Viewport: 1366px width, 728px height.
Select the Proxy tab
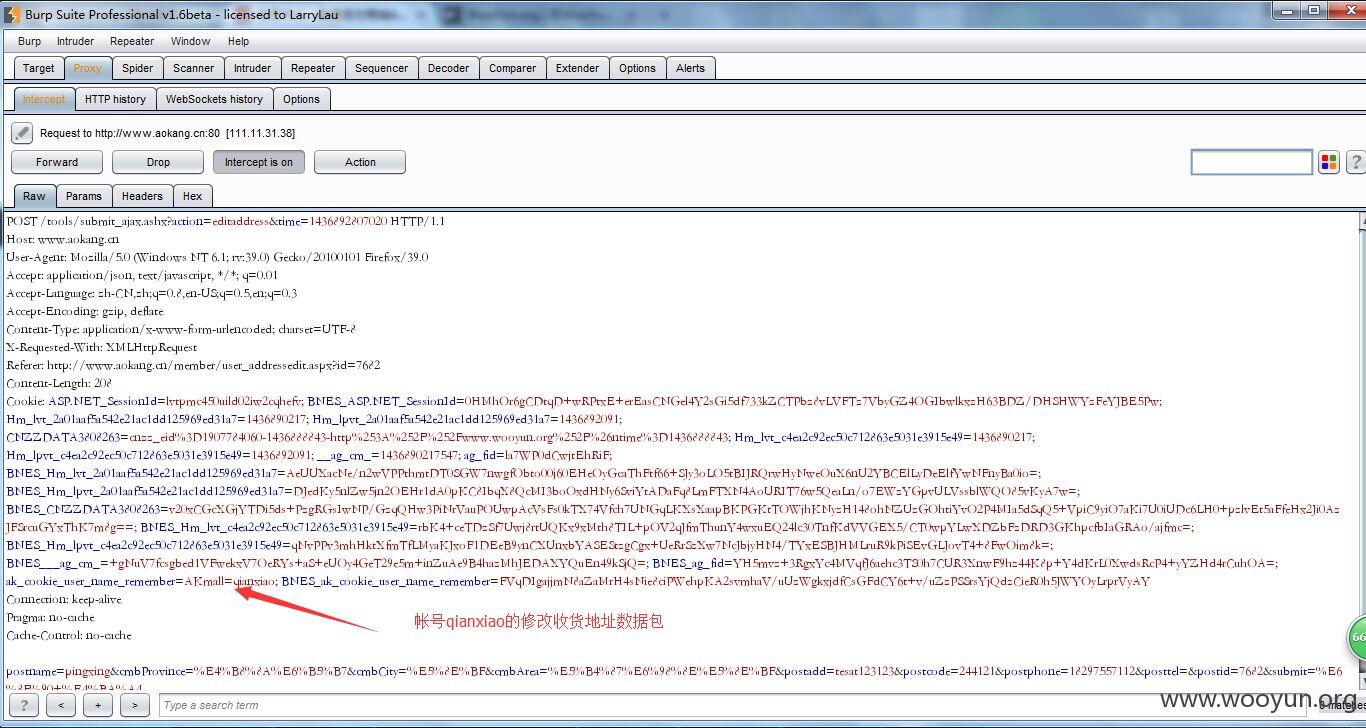pyautogui.click(x=87, y=68)
